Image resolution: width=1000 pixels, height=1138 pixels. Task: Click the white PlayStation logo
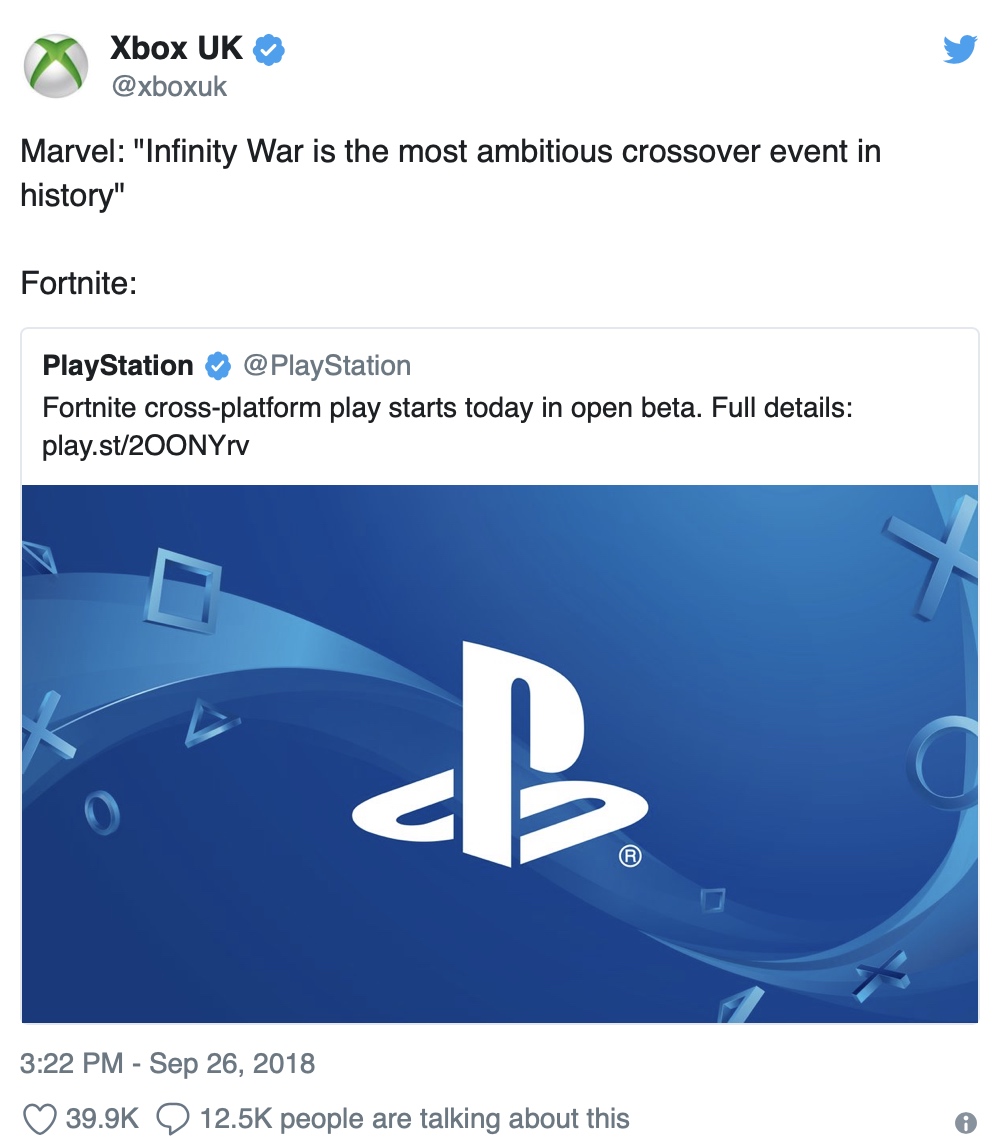[x=499, y=749]
